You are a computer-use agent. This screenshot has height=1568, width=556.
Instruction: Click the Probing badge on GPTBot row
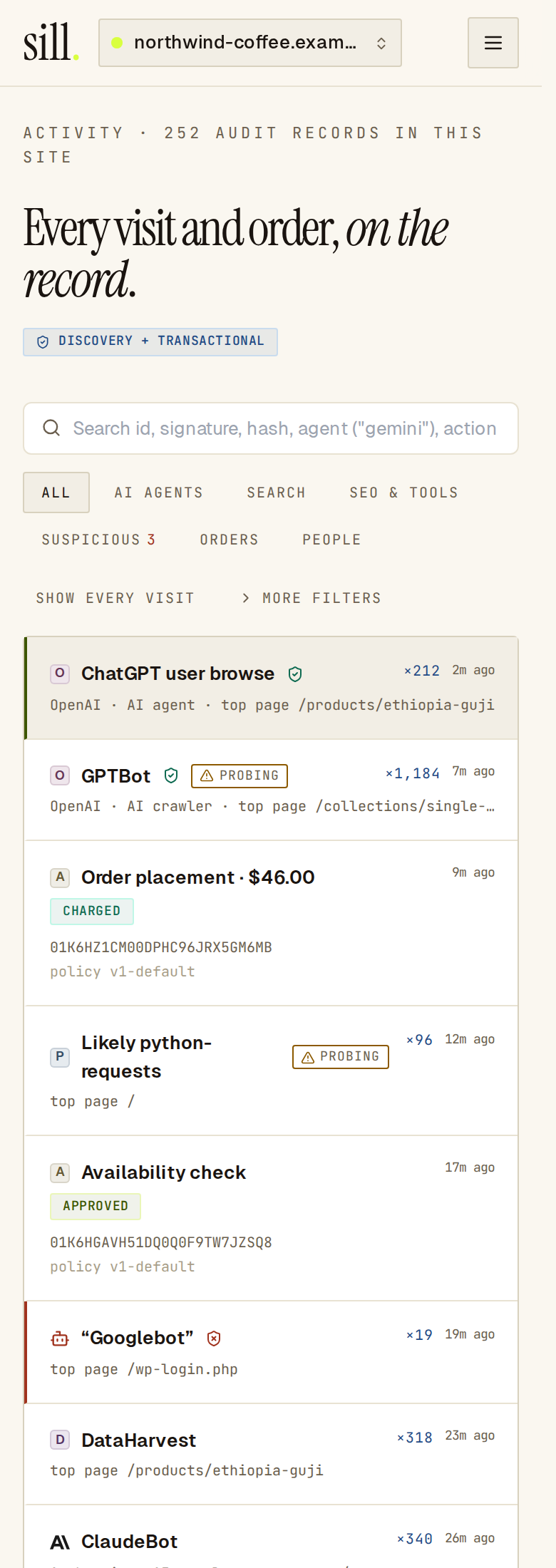tap(240, 775)
